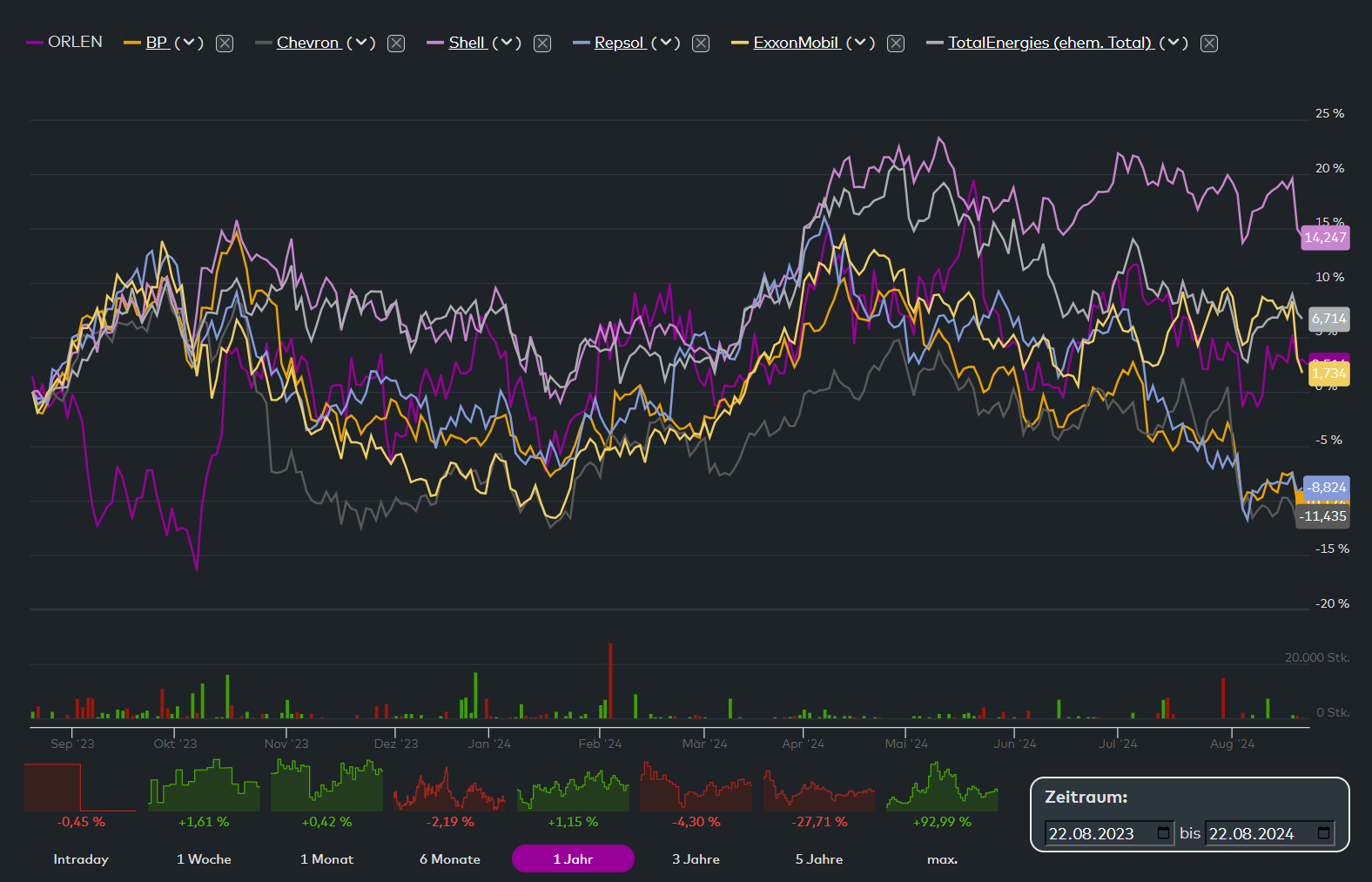Click the +92,99 % max performance value
Image resolution: width=1372 pixels, height=882 pixels.
tap(942, 822)
